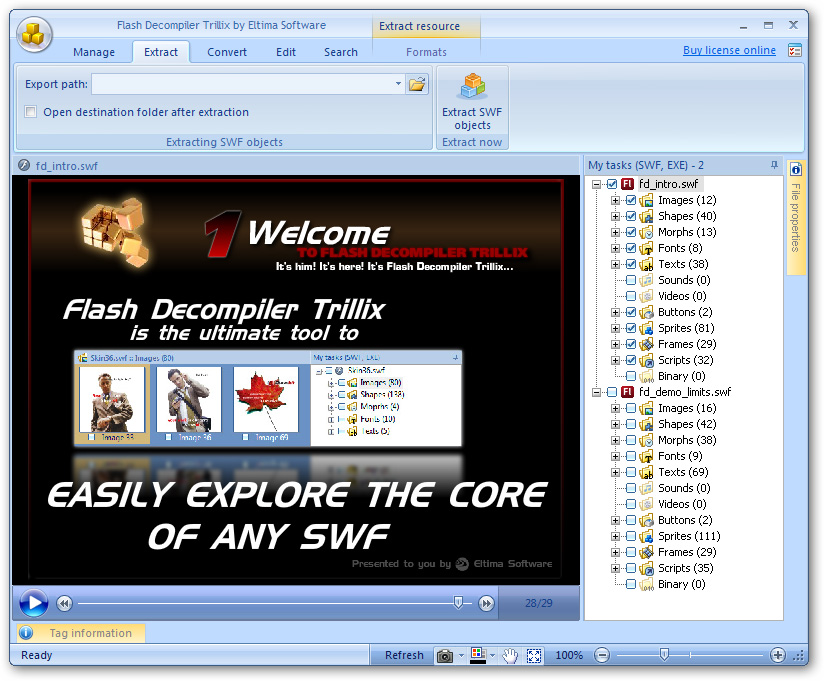Switch to the Convert tab
The width and height of the screenshot is (824, 681).
[x=226, y=52]
